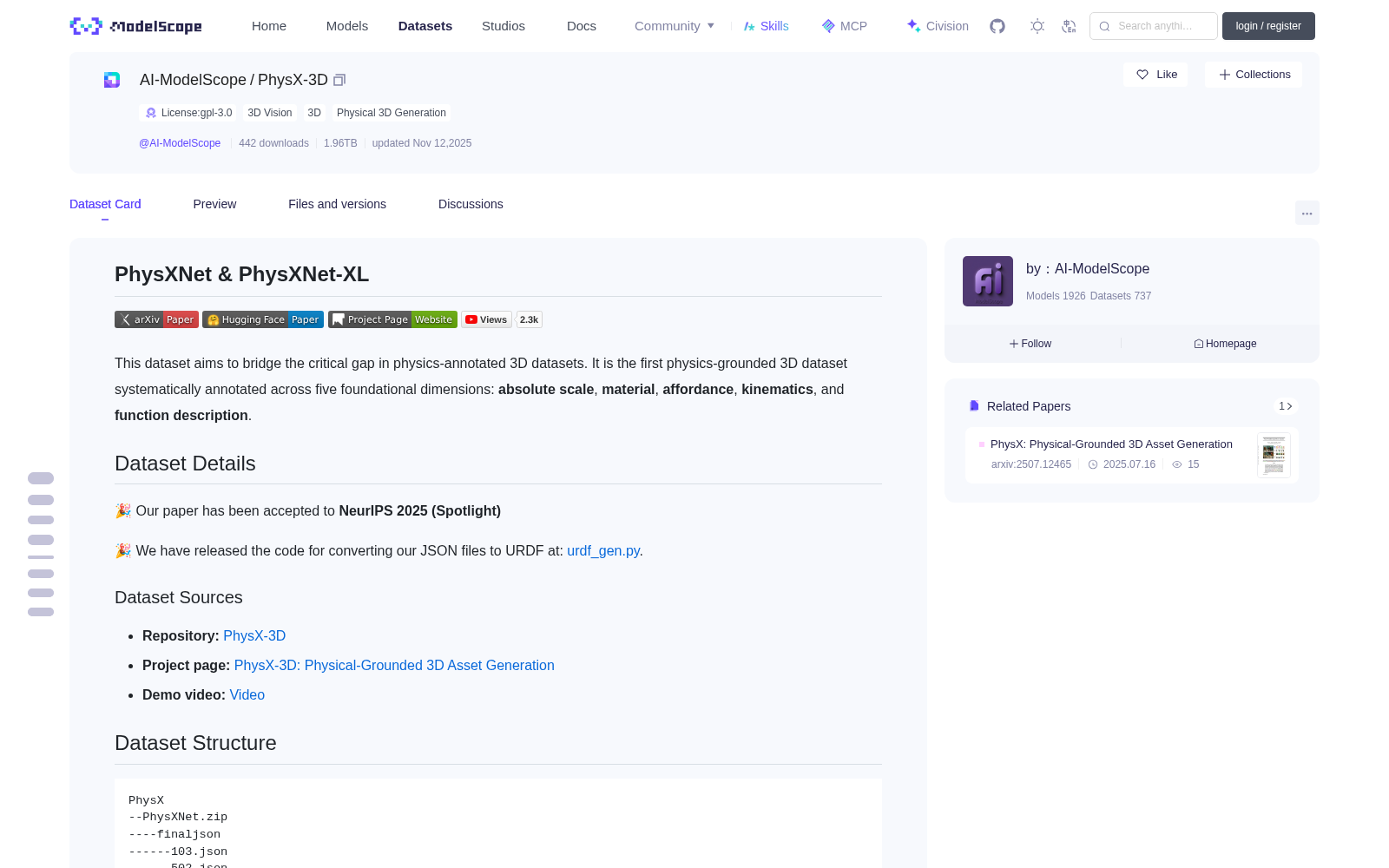Add dataset to Collections

tap(1254, 75)
